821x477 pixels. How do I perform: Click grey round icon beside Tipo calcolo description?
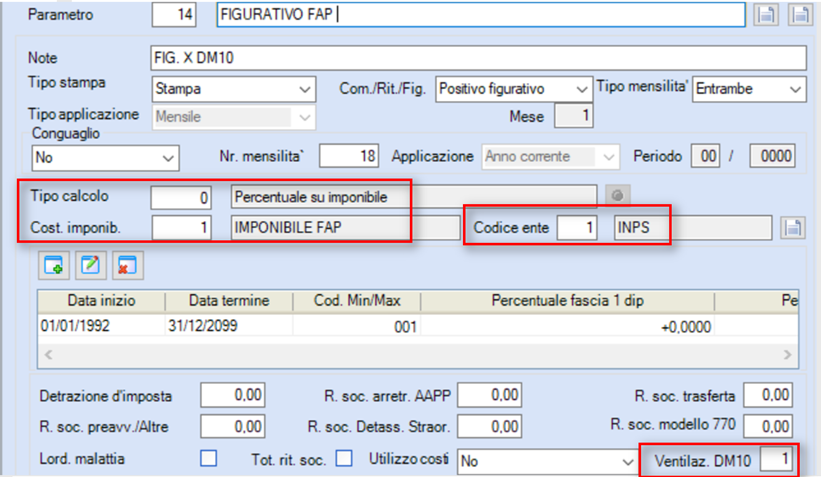[x=618, y=196]
